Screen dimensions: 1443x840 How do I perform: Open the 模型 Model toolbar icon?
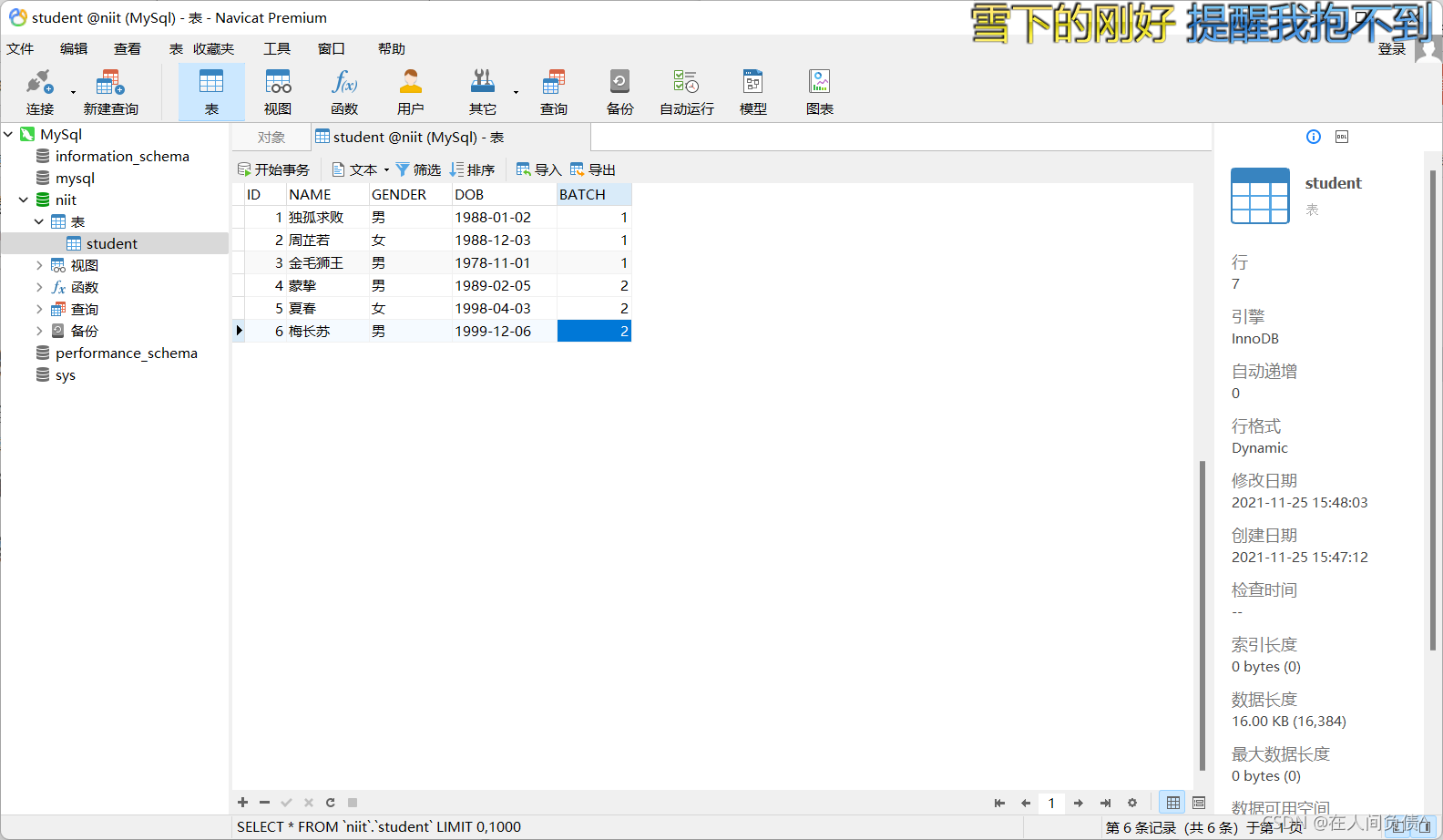pyautogui.click(x=753, y=92)
